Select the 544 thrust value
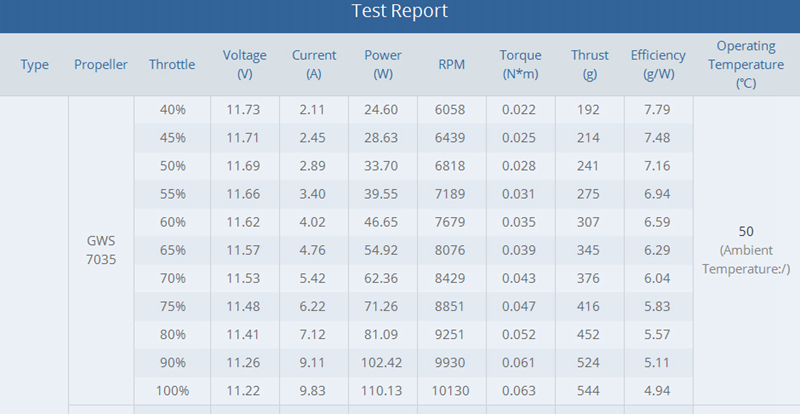 click(590, 389)
